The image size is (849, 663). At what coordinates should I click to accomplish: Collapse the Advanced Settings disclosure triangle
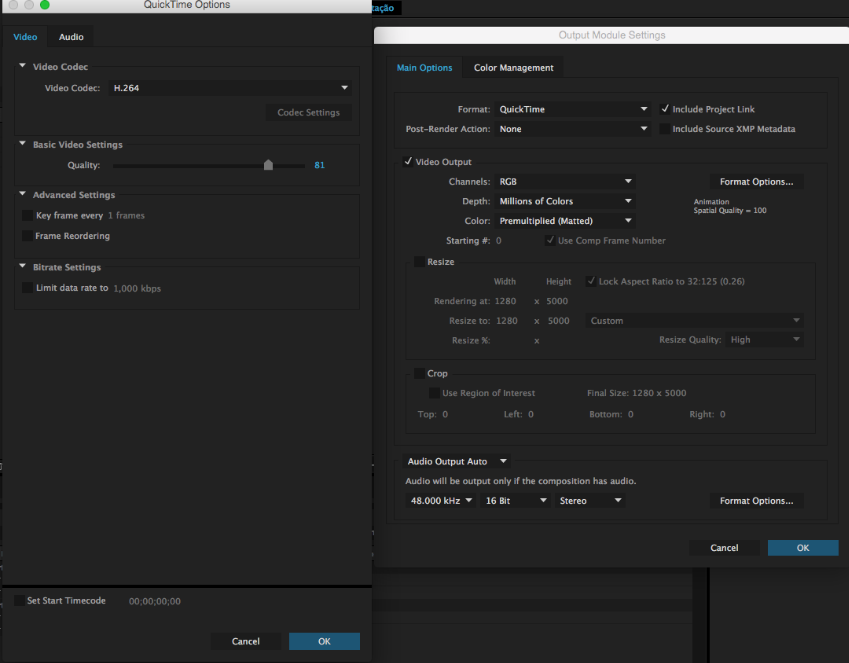tap(22, 193)
